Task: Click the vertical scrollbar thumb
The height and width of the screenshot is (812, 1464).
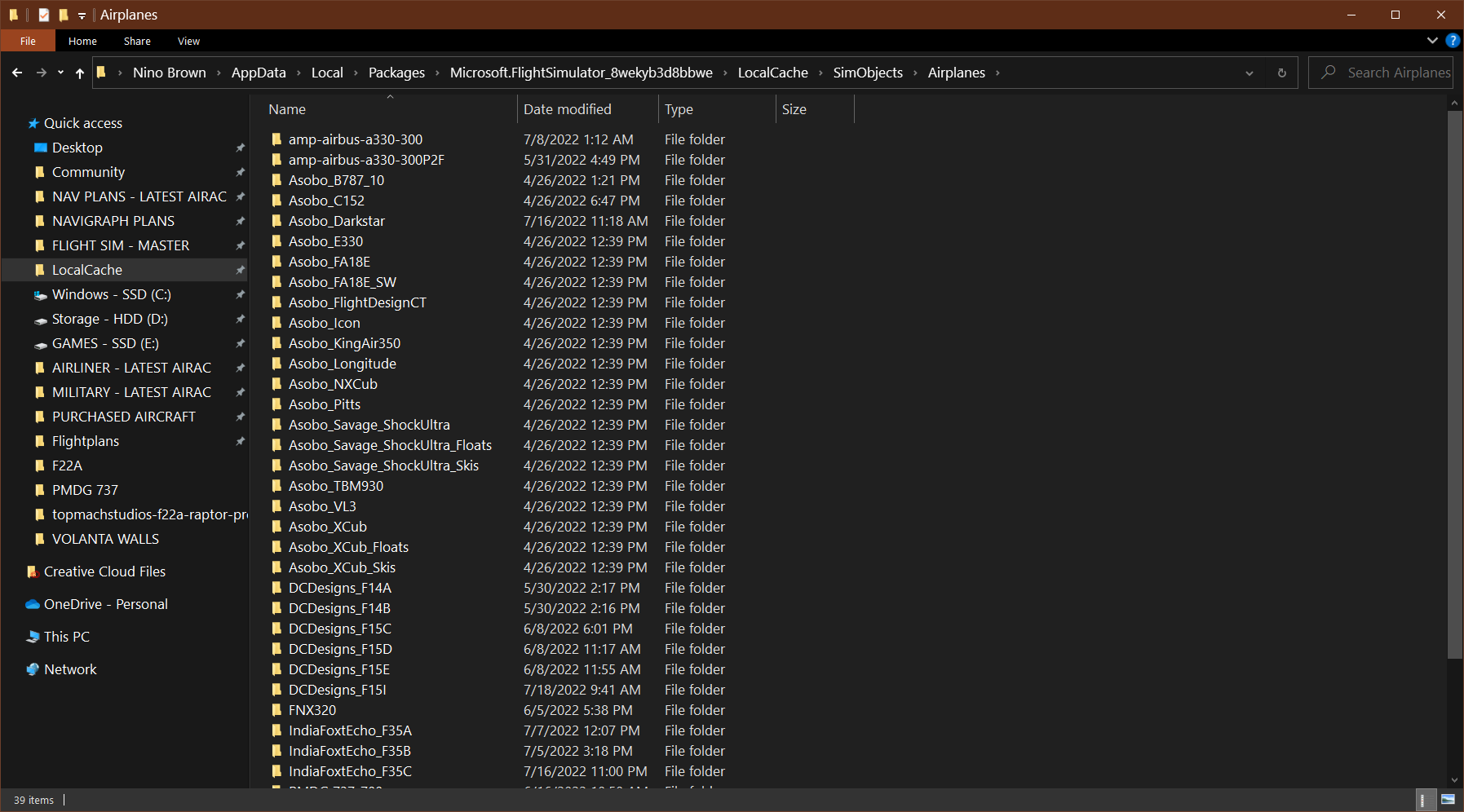Action: [1454, 383]
